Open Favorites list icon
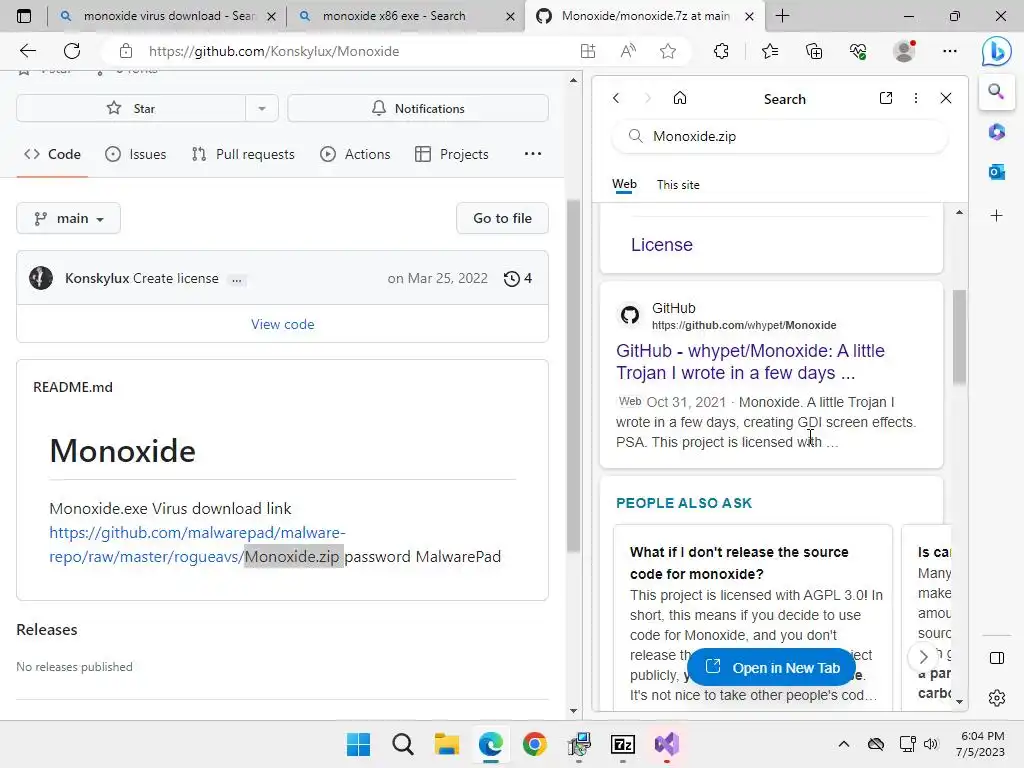Viewport: 1024px width, 768px height. tap(770, 51)
